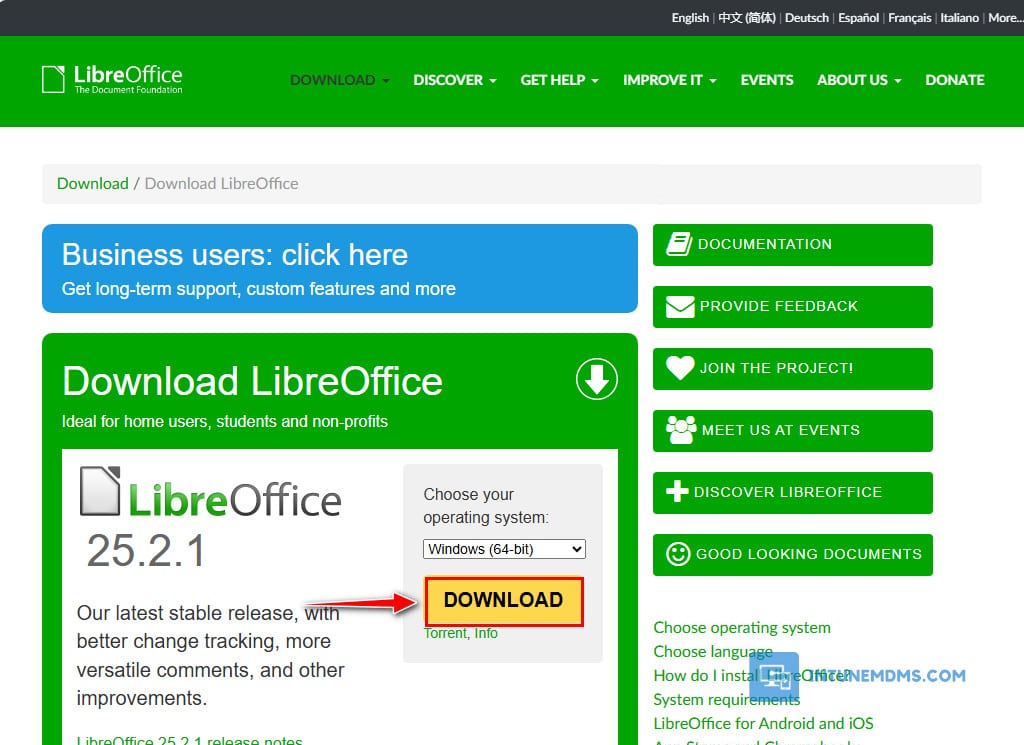Click the DOCUMENTATION button label
This screenshot has width=1024, height=745.
point(765,244)
